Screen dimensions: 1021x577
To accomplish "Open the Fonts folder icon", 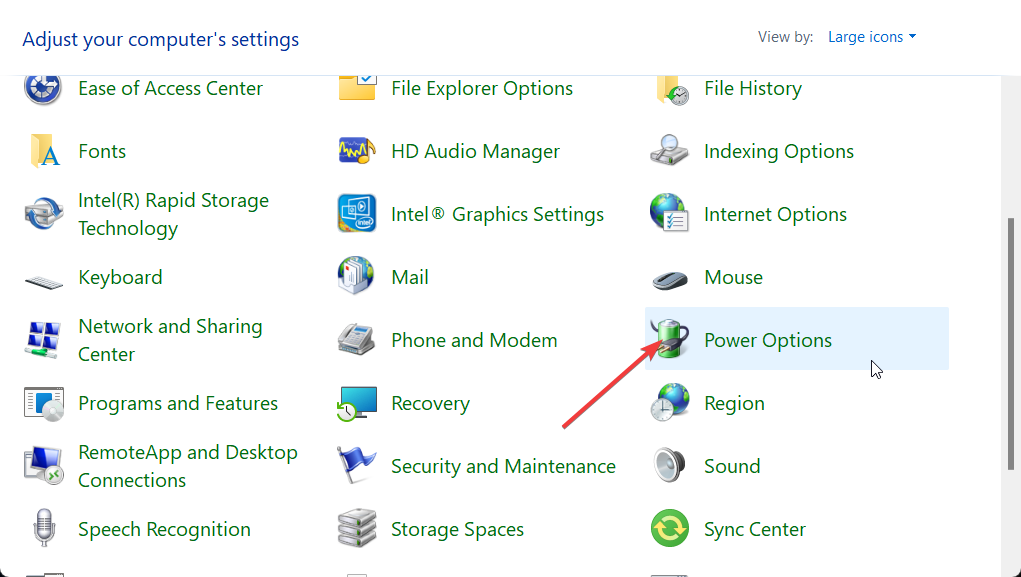I will [x=43, y=152].
